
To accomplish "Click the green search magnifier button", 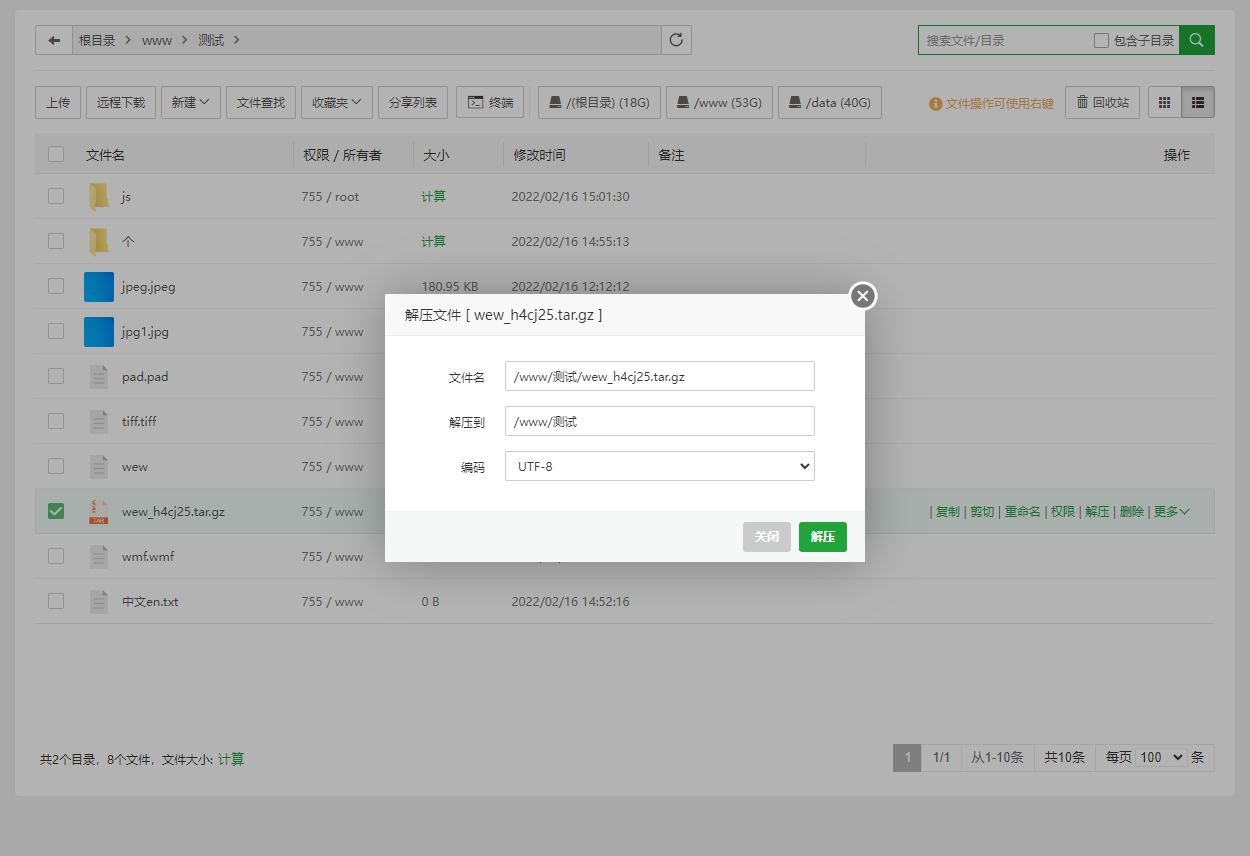I will (x=1196, y=40).
